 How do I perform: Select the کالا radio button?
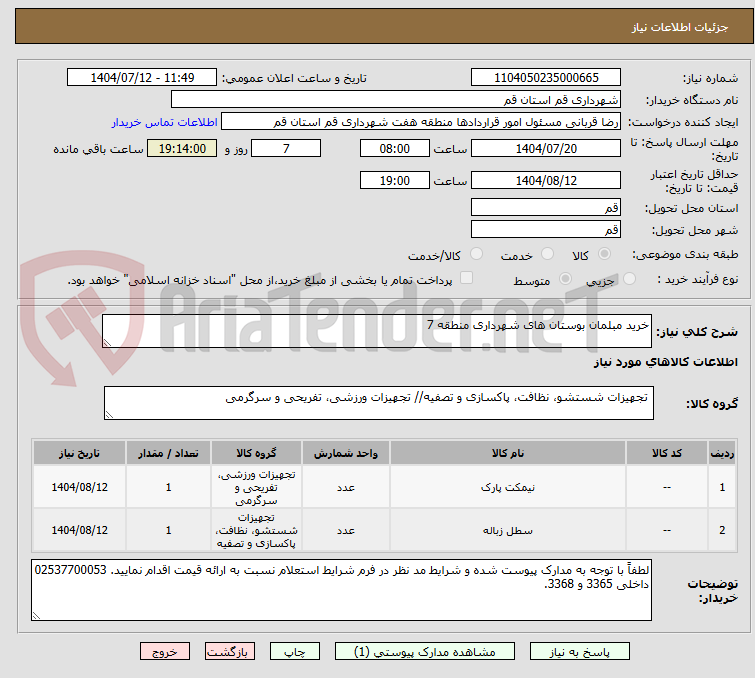(x=604, y=254)
